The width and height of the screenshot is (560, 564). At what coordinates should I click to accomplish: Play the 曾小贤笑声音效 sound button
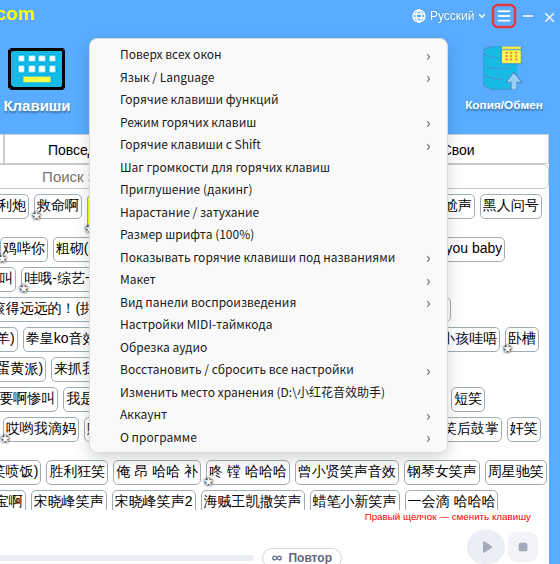tap(347, 472)
